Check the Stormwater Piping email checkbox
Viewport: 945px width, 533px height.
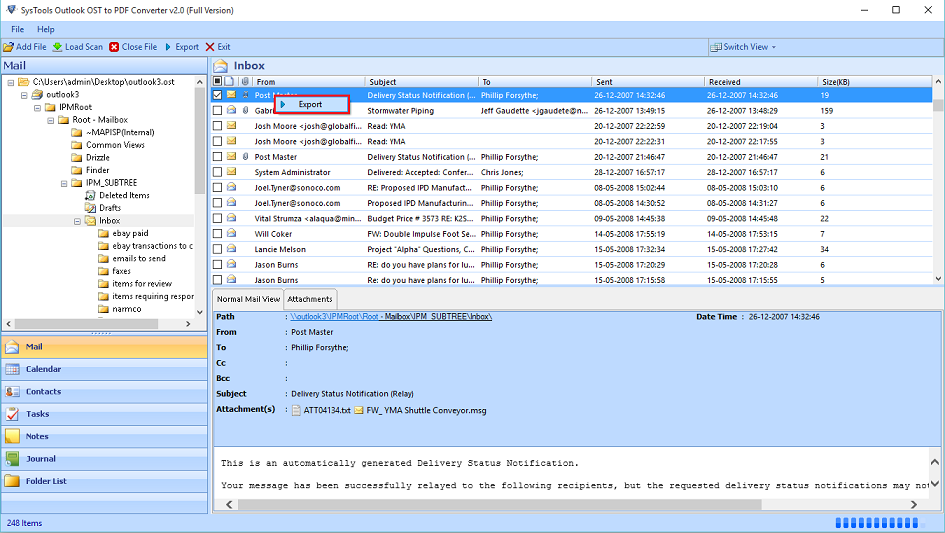pyautogui.click(x=218, y=111)
